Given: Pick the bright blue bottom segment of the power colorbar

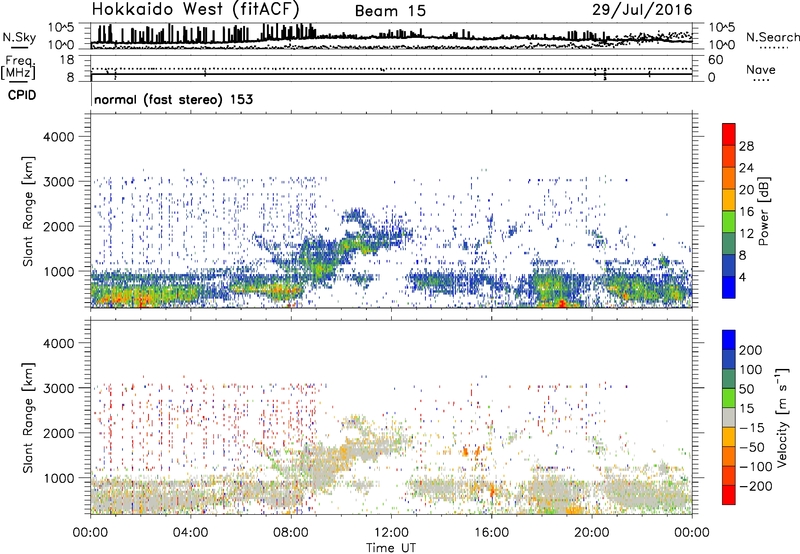Looking at the screenshot, I should [729, 287].
